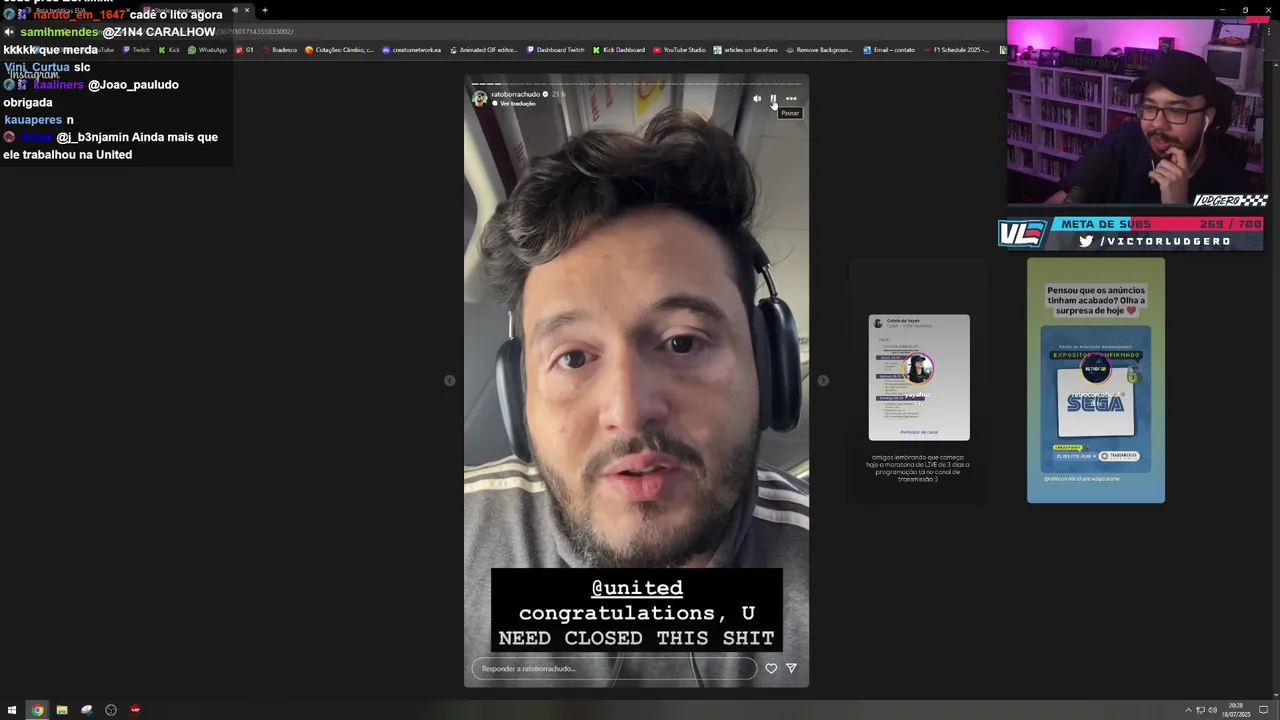Open the Animated GIF editor bookmark

click(x=484, y=50)
